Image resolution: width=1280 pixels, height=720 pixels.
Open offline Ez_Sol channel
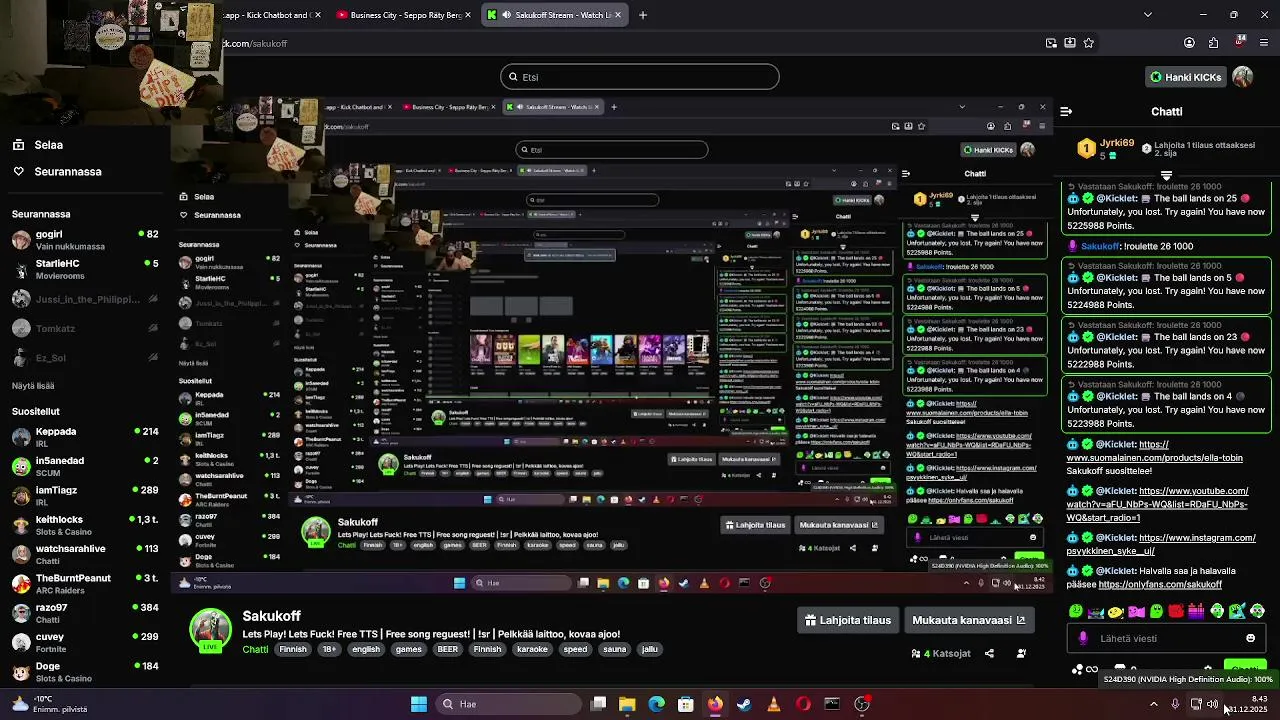coord(85,358)
